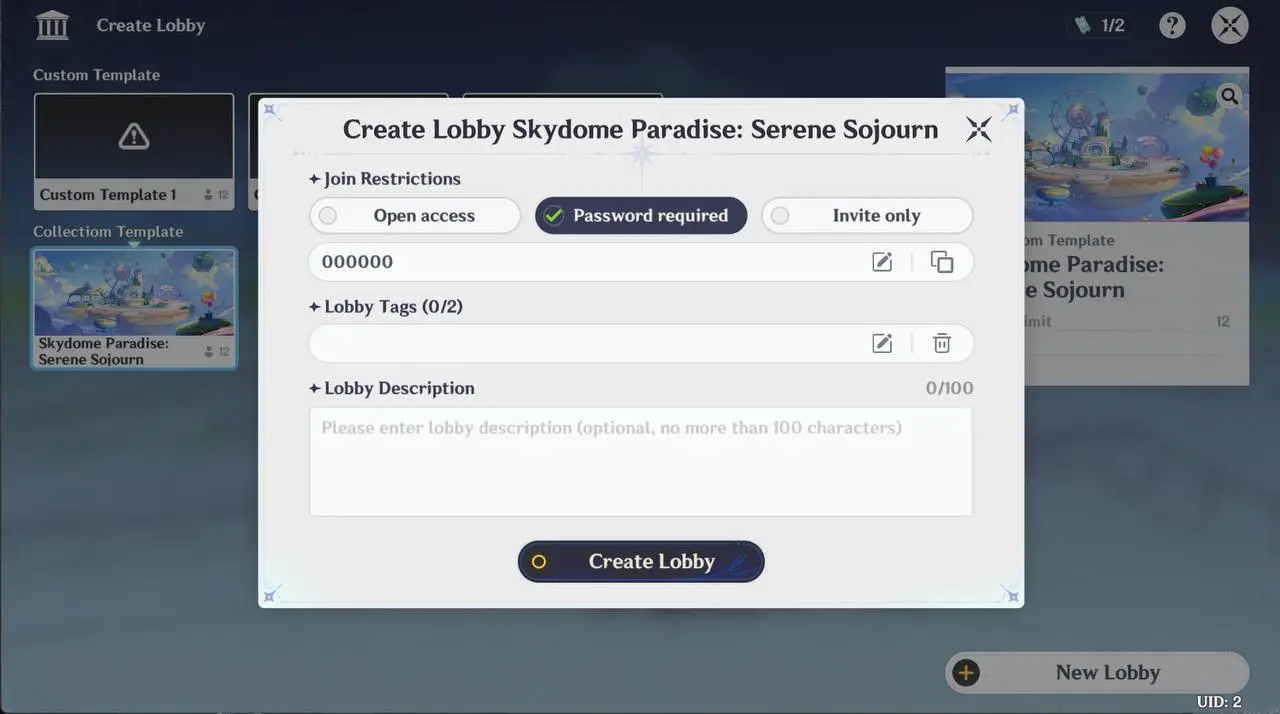
Task: Click the New Lobby button
Action: 1097,672
